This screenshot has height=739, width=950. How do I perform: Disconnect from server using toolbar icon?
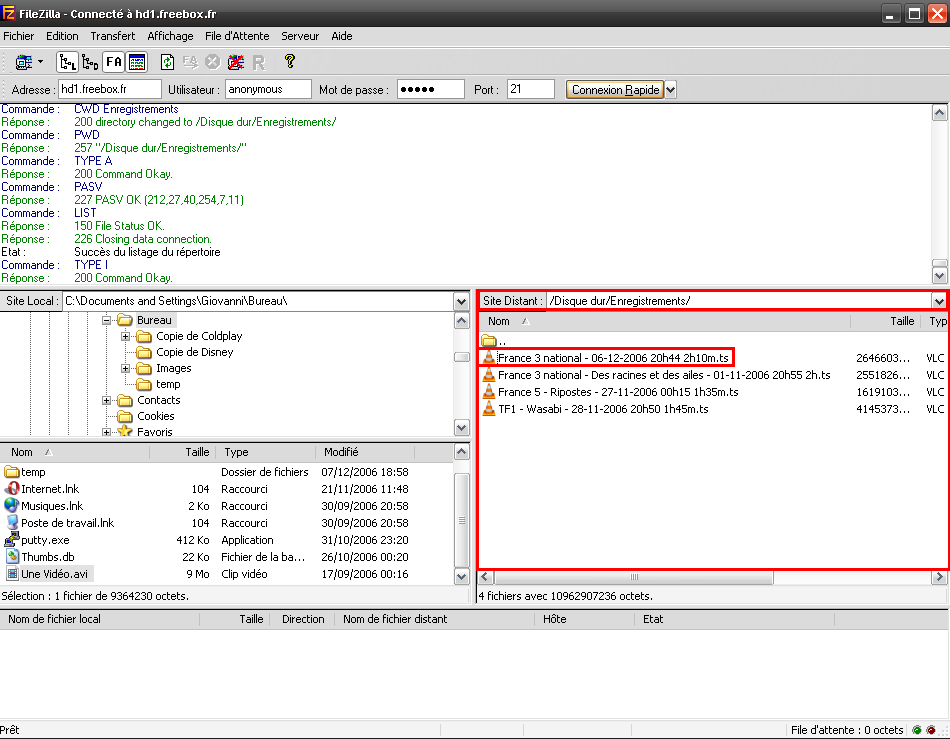pyautogui.click(x=236, y=62)
